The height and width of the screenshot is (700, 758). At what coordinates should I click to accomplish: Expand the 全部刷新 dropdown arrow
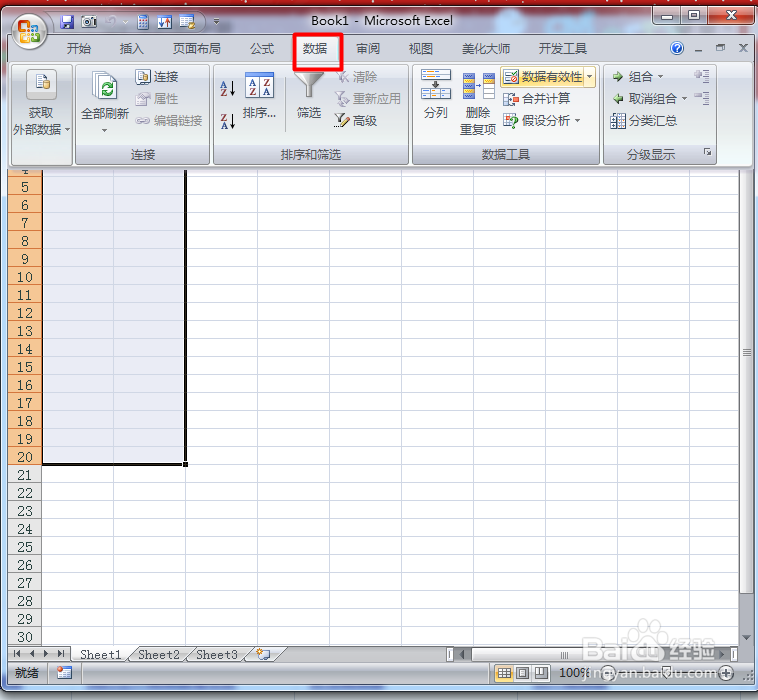104,131
